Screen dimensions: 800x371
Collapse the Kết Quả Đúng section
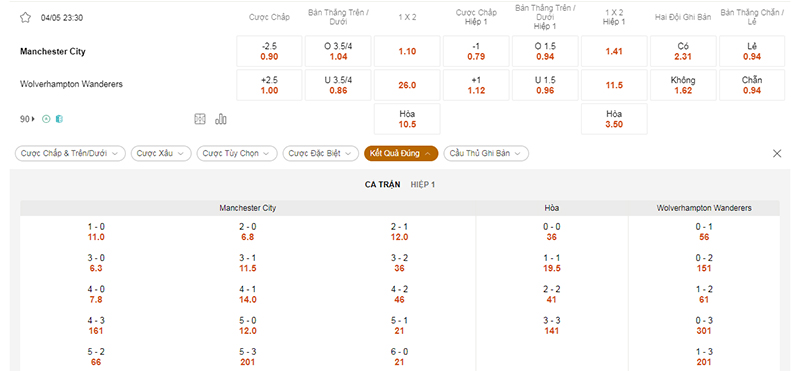(401, 153)
